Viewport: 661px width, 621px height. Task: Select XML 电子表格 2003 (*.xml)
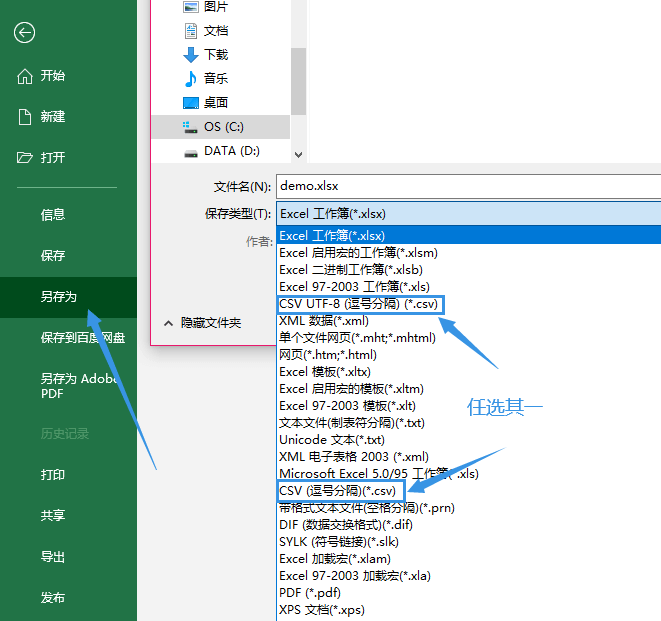pos(354,457)
